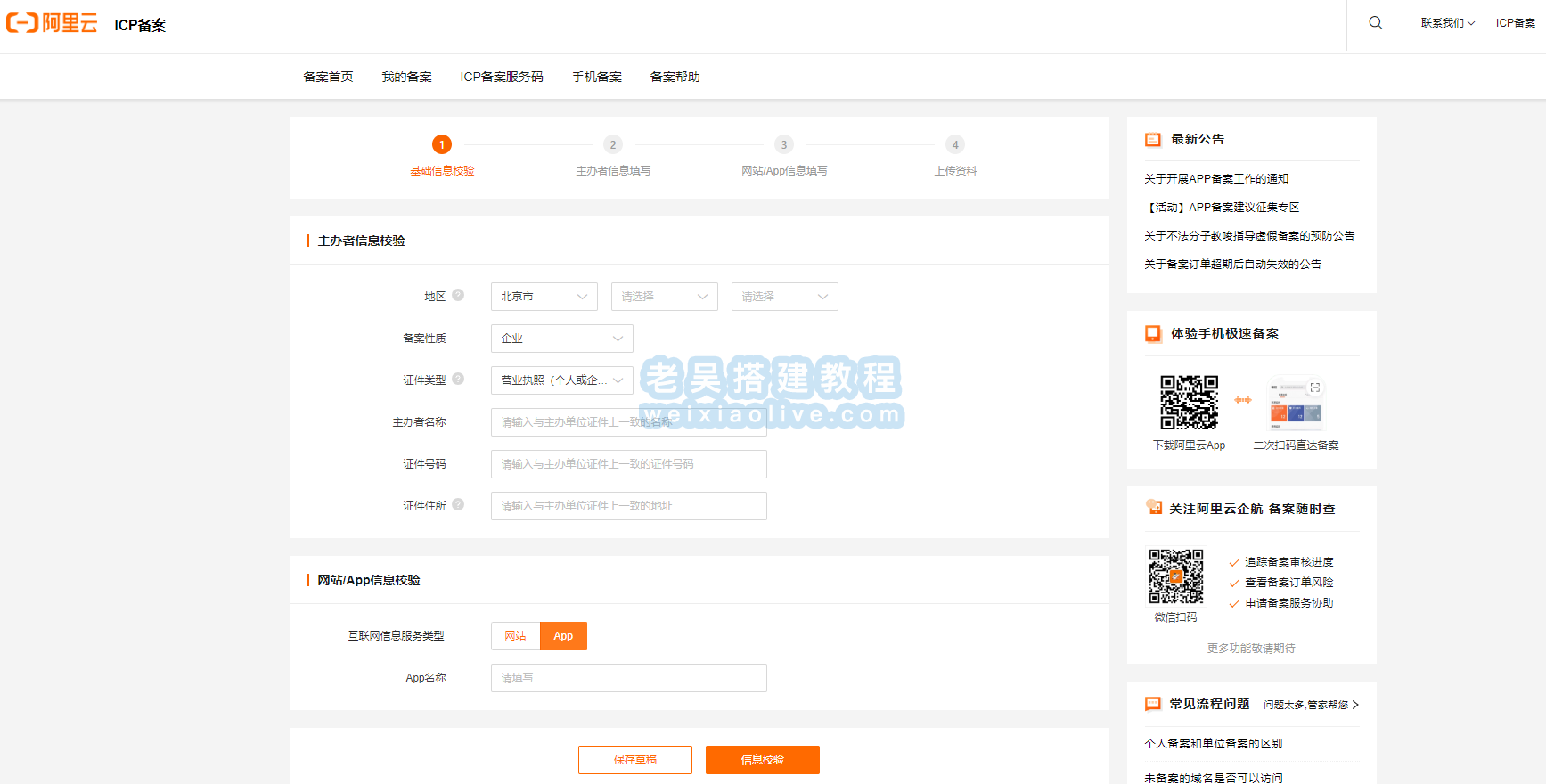This screenshot has width=1546, height=784.
Task: Focus the App名称 input field
Action: 629,678
